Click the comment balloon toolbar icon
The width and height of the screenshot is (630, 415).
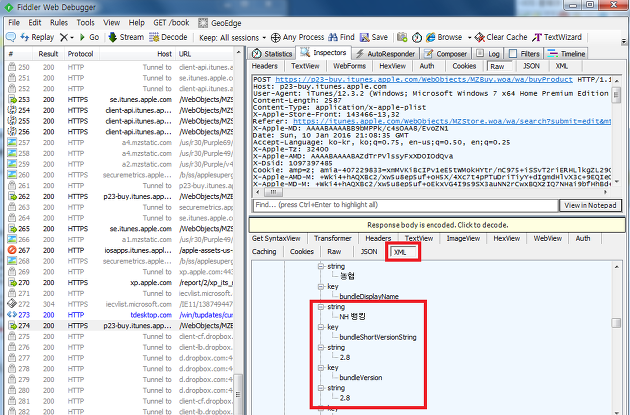11,37
